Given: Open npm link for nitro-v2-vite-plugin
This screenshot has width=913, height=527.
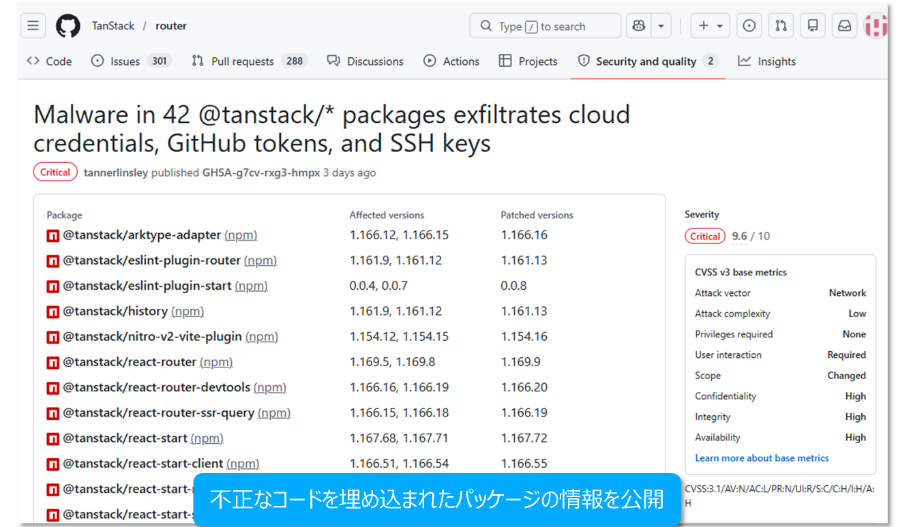Looking at the screenshot, I should (x=261, y=337).
